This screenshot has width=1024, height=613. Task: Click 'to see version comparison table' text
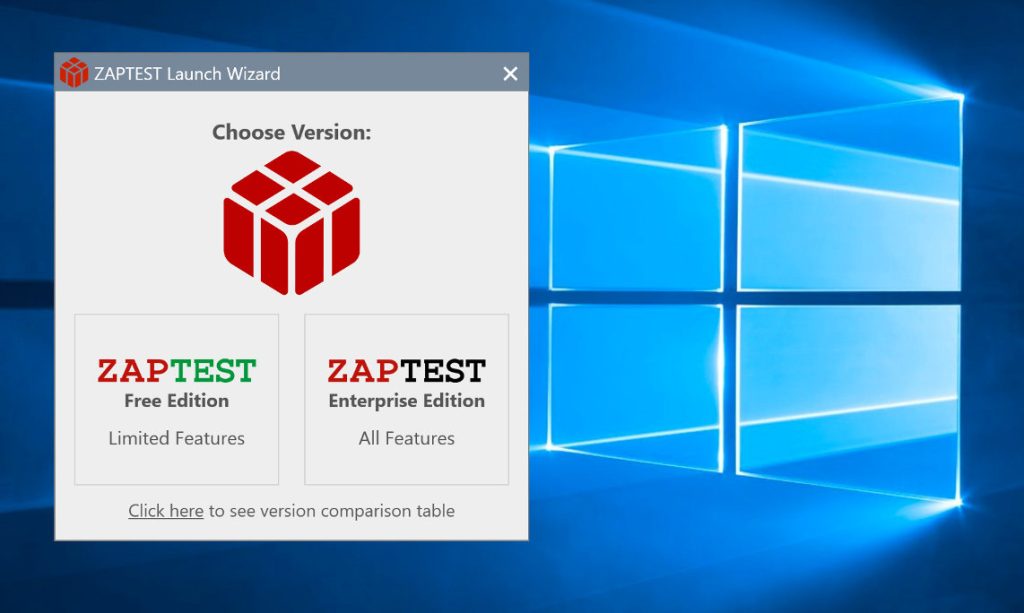click(x=332, y=511)
